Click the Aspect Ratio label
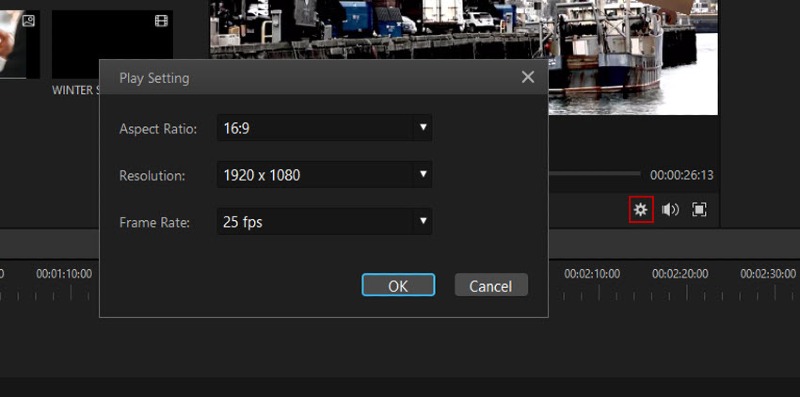This screenshot has width=800, height=397. (x=158, y=129)
